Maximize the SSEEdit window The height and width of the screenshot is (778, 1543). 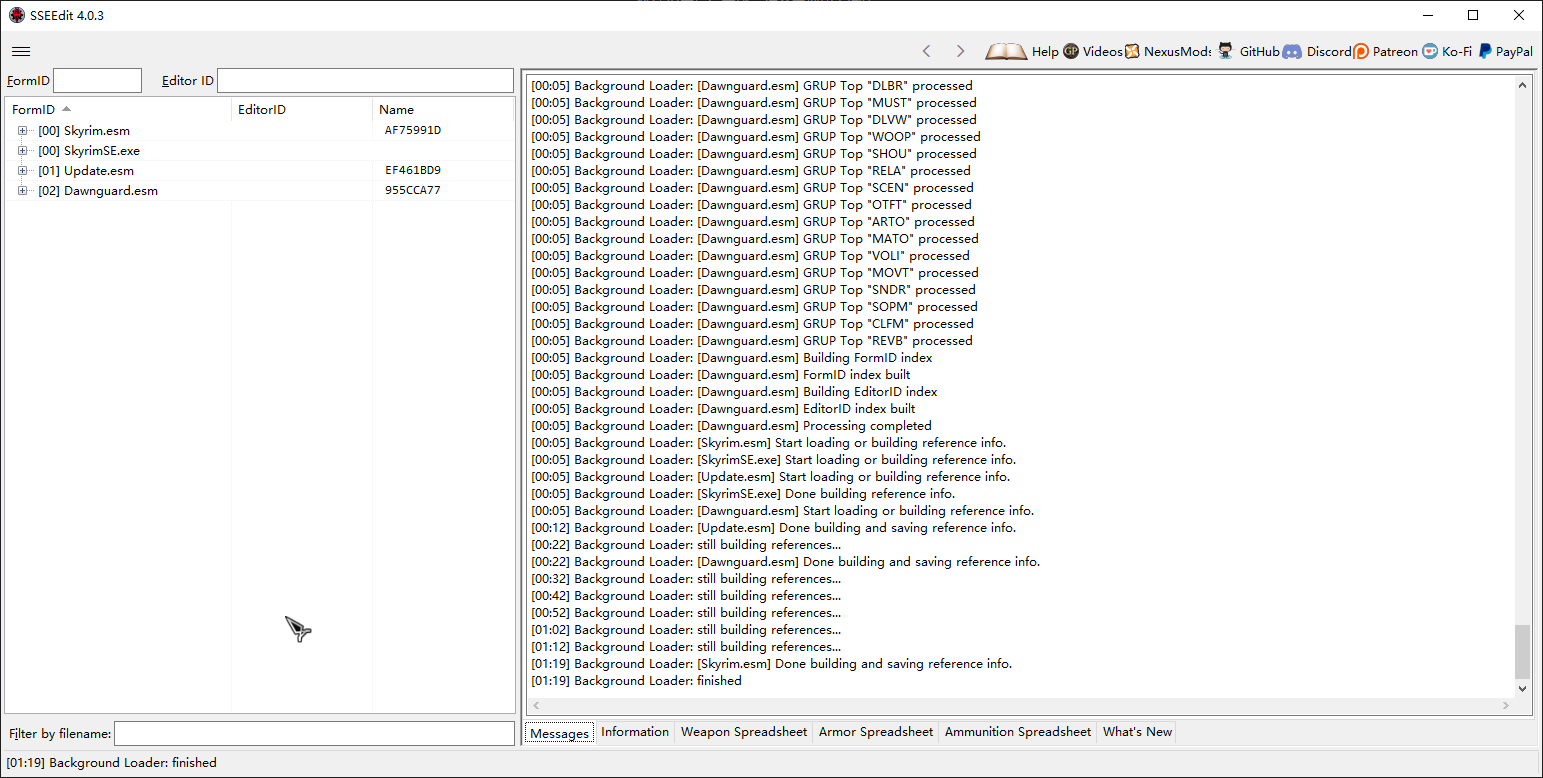click(x=1473, y=15)
